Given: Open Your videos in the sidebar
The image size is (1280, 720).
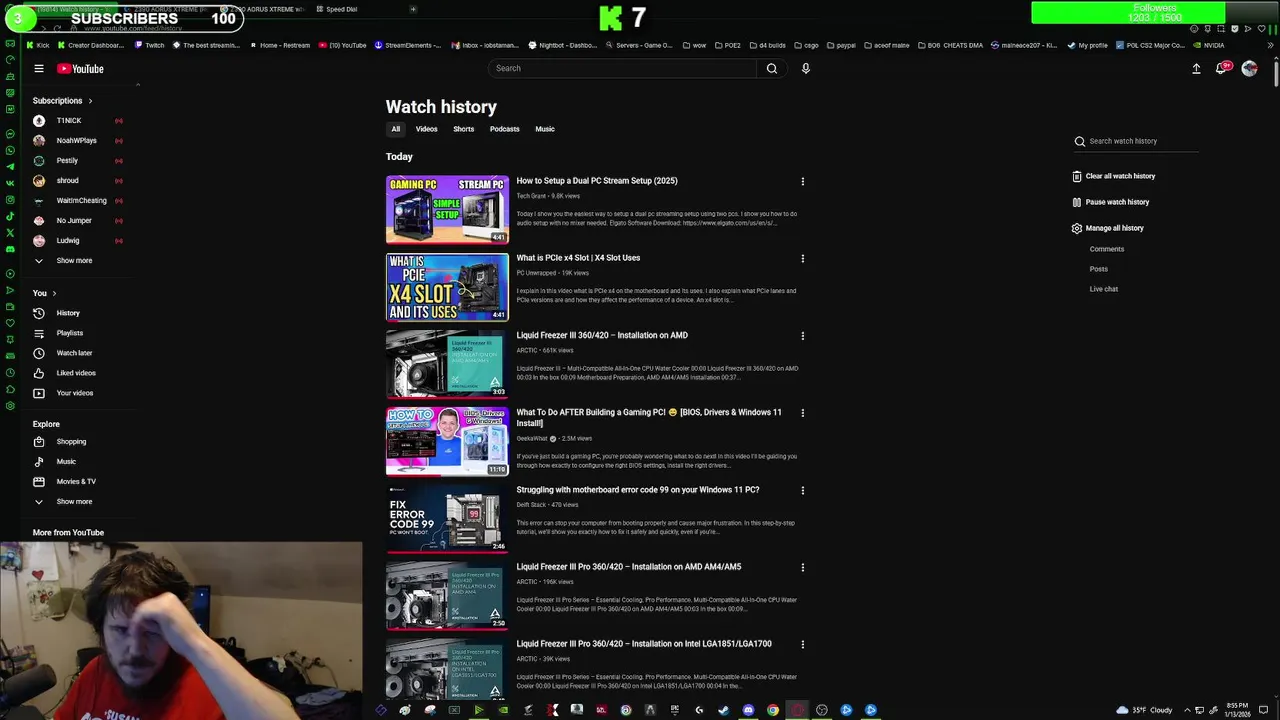Looking at the screenshot, I should (x=75, y=393).
